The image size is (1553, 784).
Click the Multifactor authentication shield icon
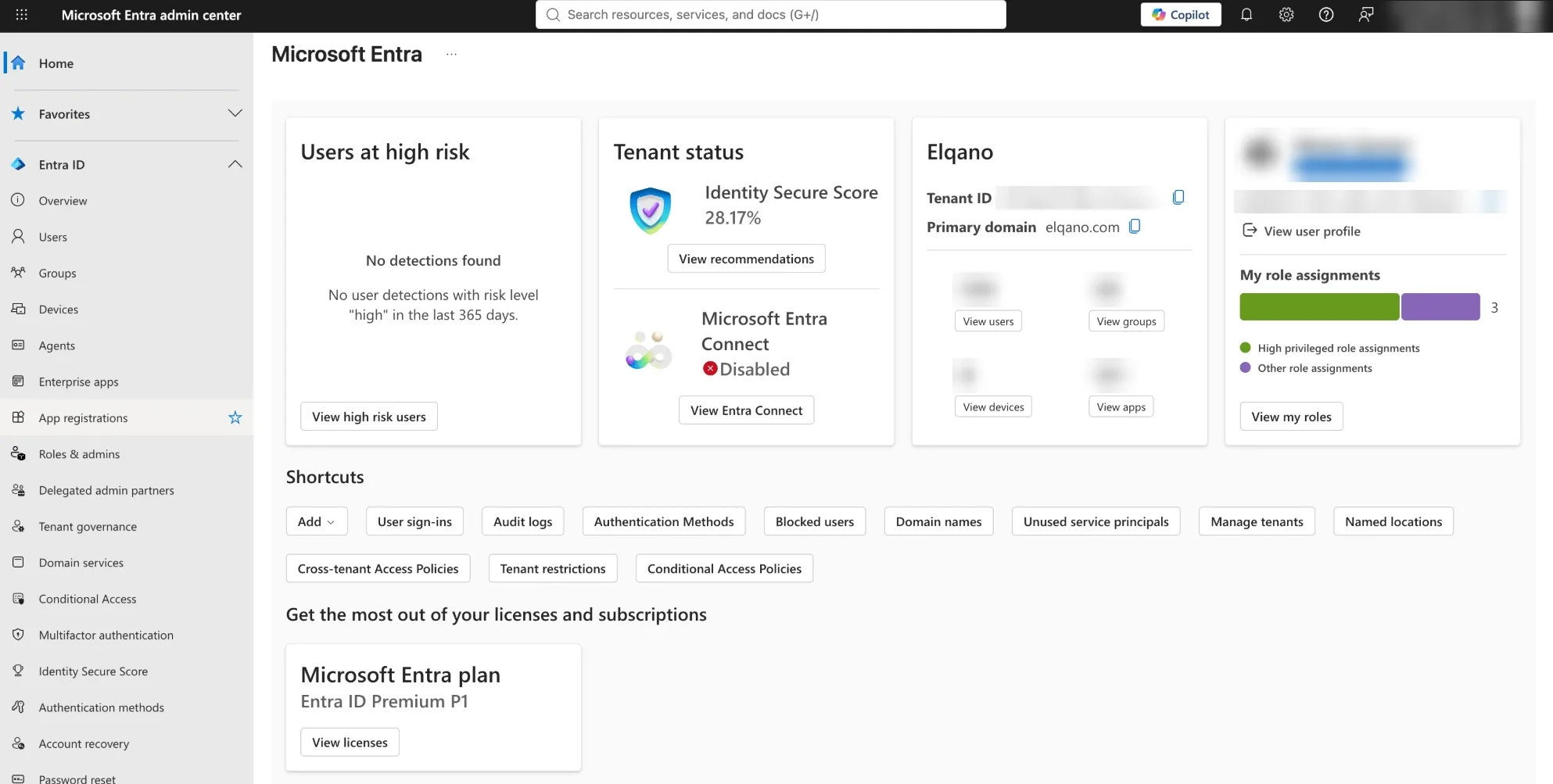(18, 635)
